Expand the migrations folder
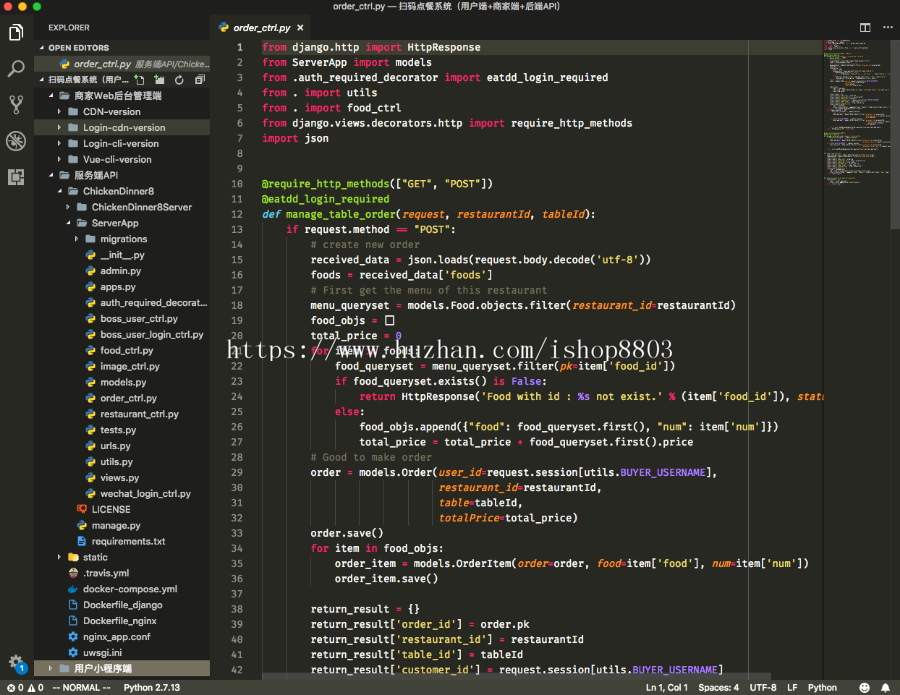The height and width of the screenshot is (695, 900). pyautogui.click(x=123, y=239)
